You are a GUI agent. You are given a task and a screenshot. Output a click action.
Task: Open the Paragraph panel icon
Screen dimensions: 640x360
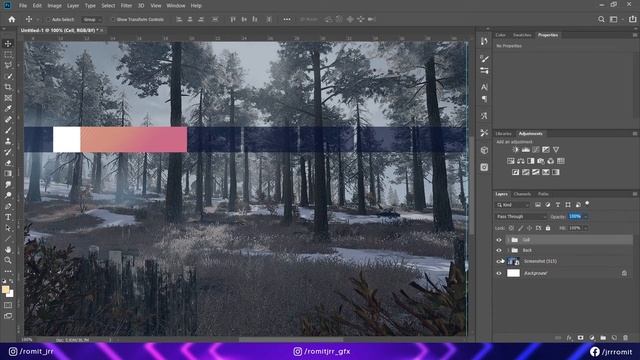point(484,99)
